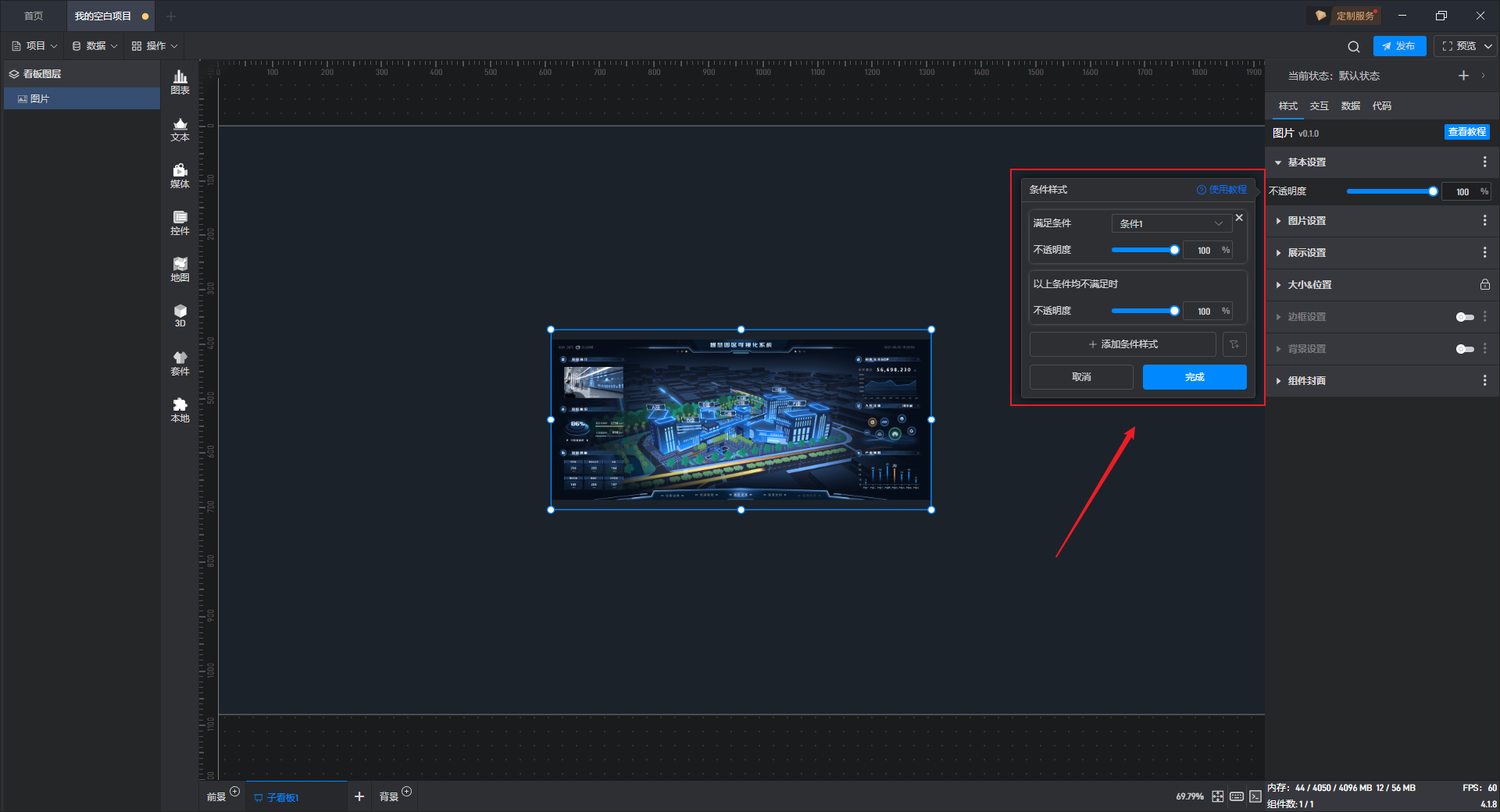Open the 满足条件 dropdown showing 条件1

point(1171,223)
